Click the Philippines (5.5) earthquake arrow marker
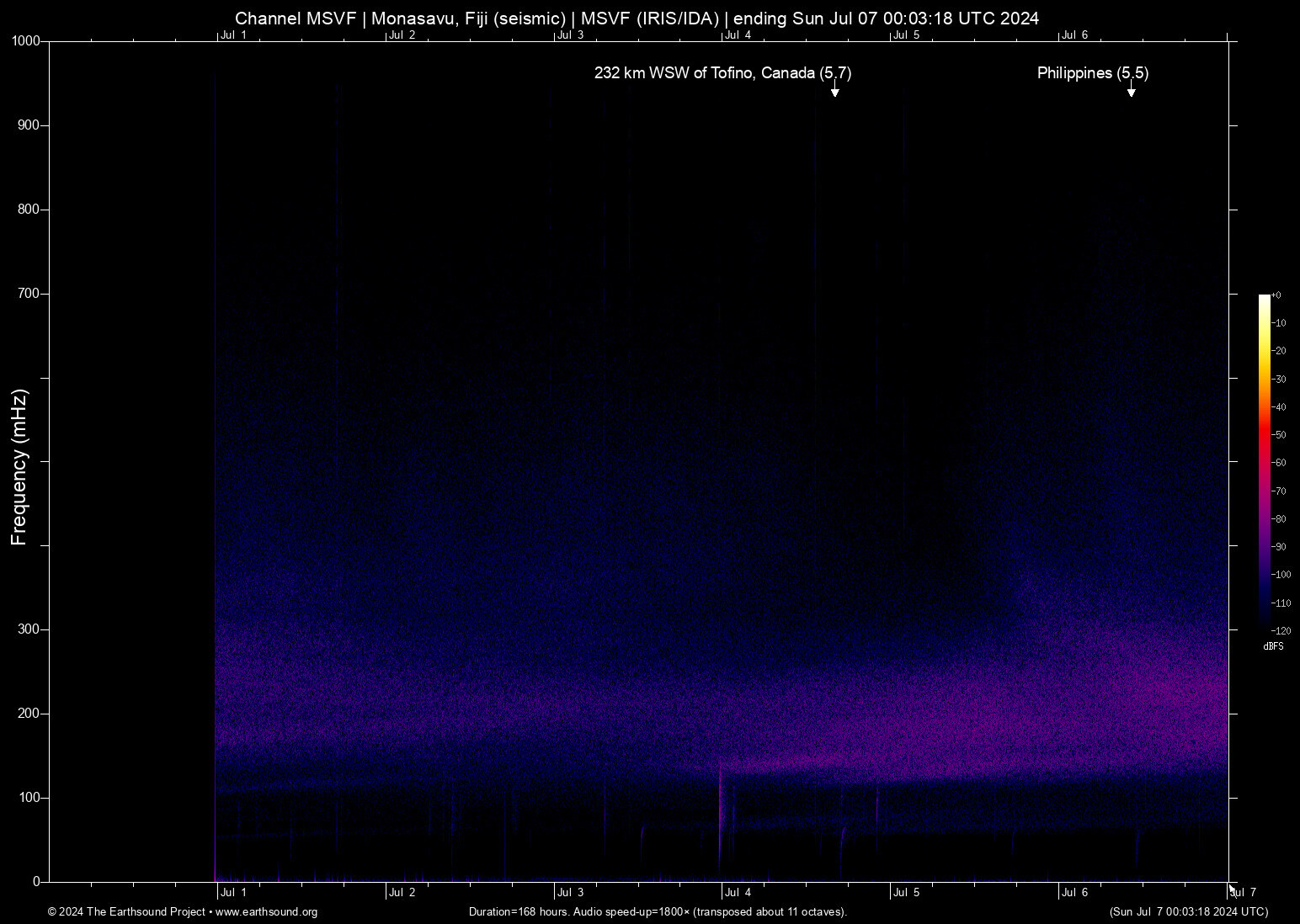 point(1132,89)
